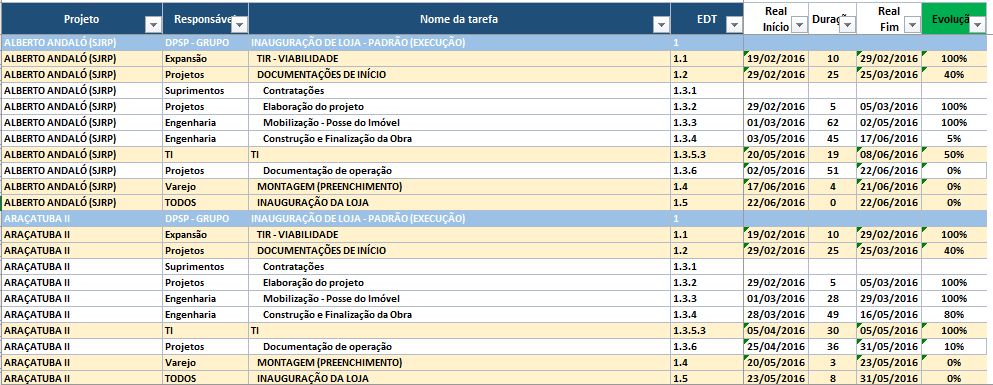993x385 pixels.
Task: Open the Nome da tarefa filter dropdown
Action: click(661, 25)
